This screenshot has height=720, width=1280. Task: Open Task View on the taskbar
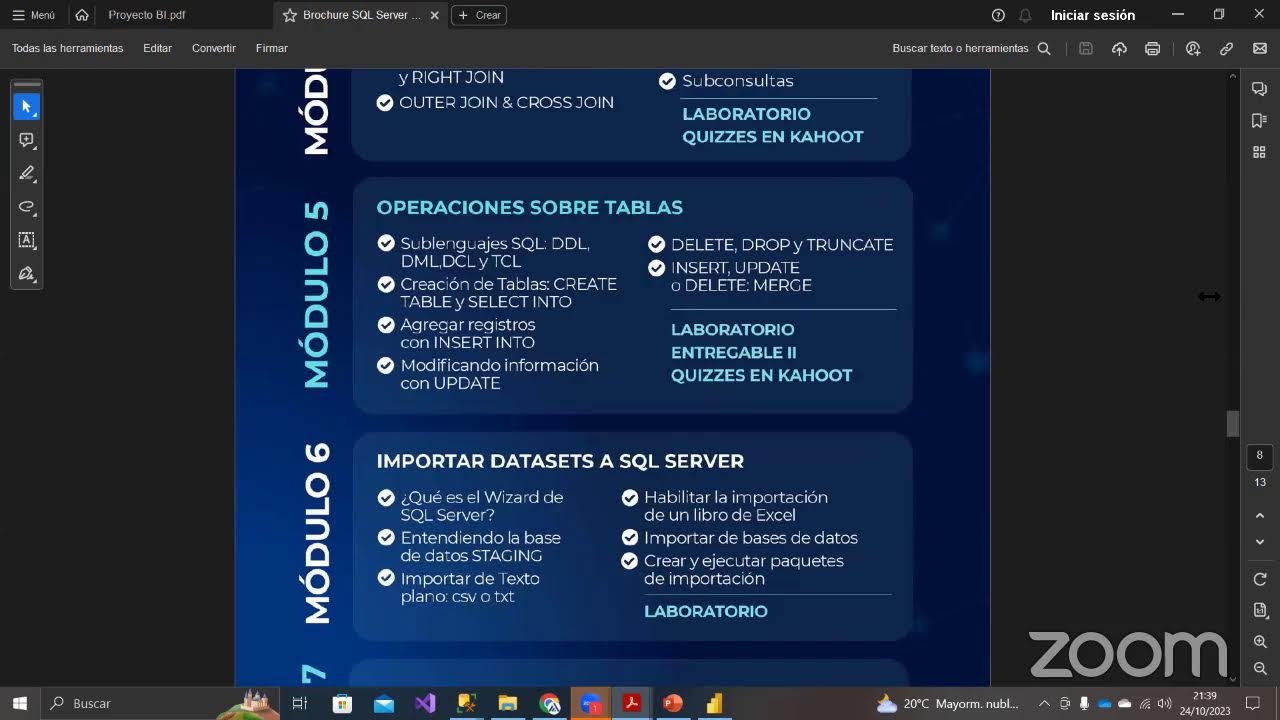pyautogui.click(x=299, y=703)
